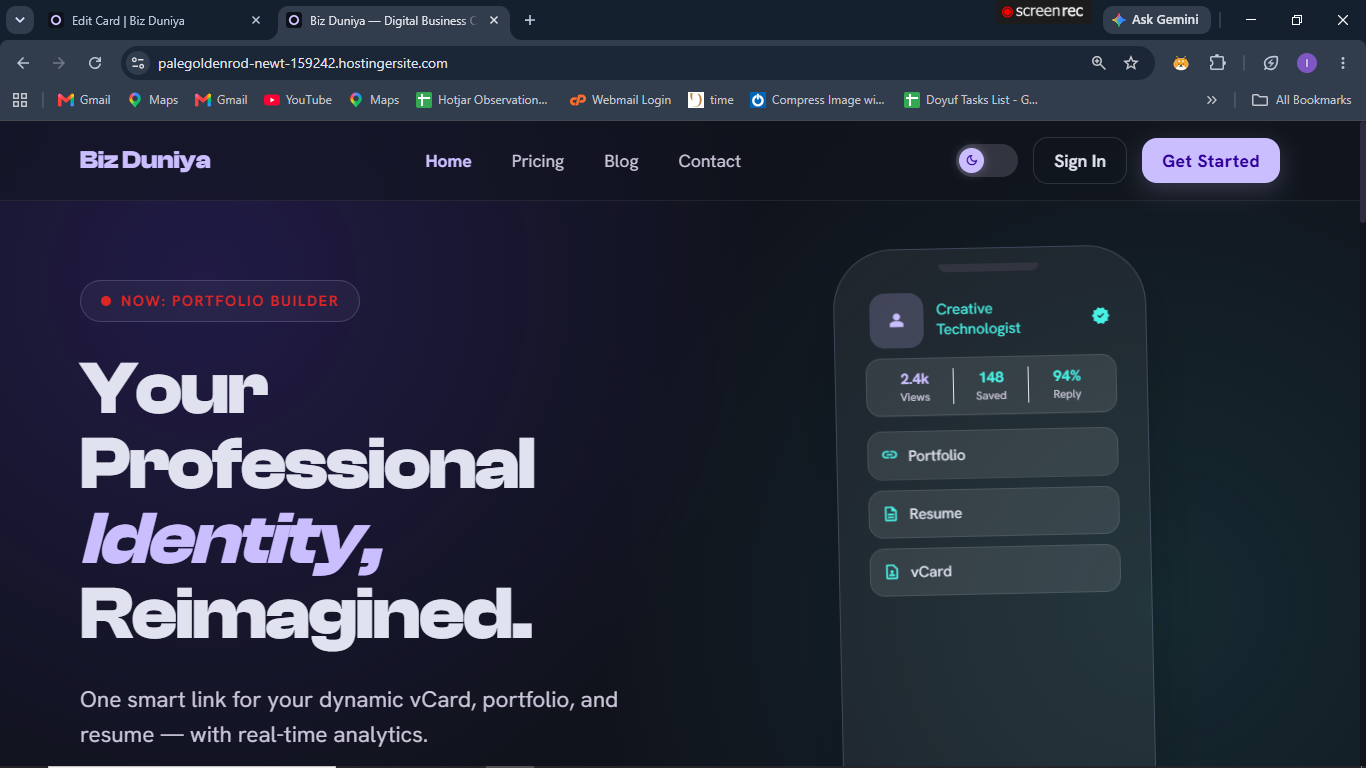Open the profile avatar menu

(1307, 63)
